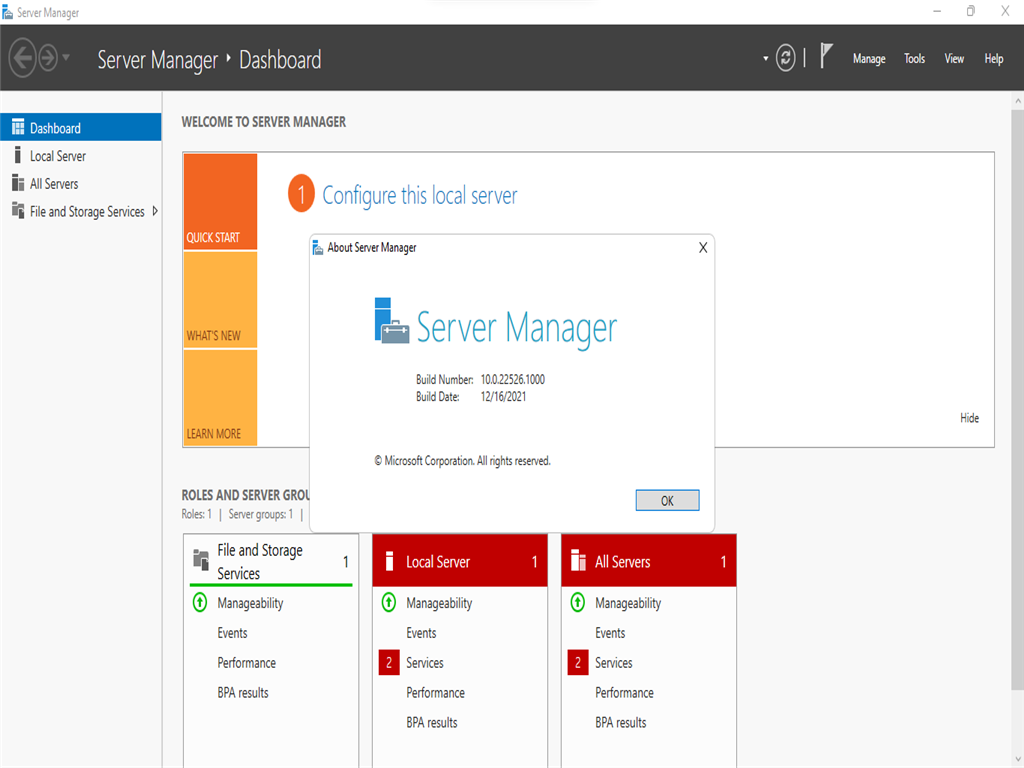Screen dimensions: 1024x768
Task: Open Configure this local server
Action: click(x=420, y=195)
